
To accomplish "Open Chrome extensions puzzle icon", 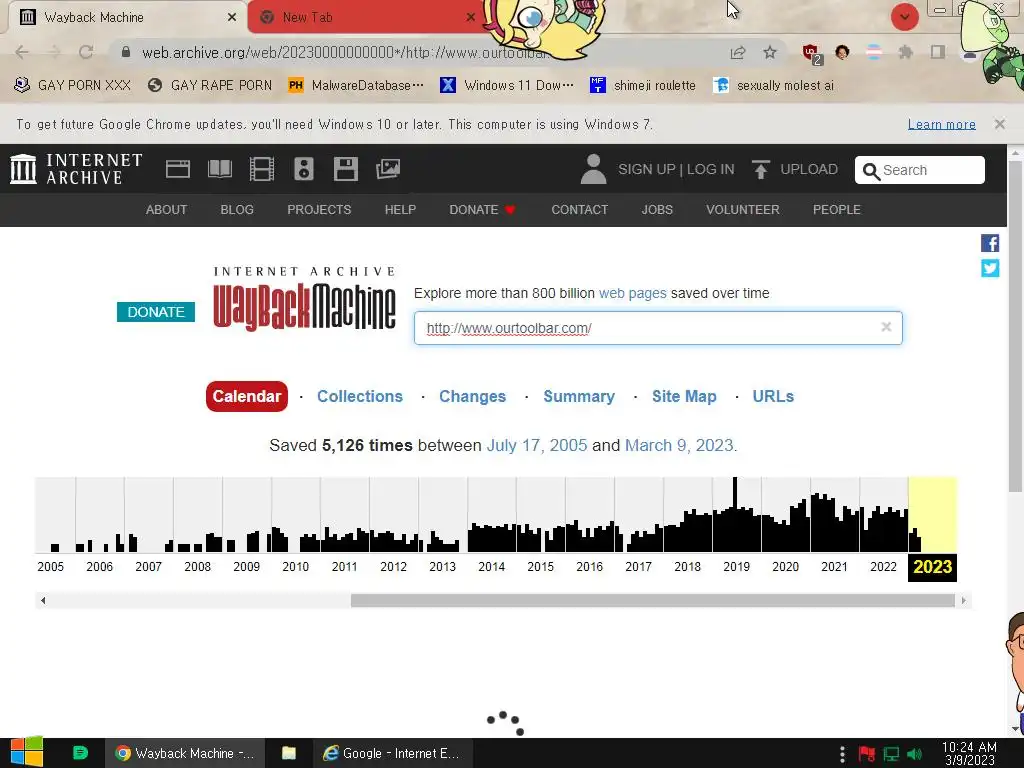I will point(906,52).
